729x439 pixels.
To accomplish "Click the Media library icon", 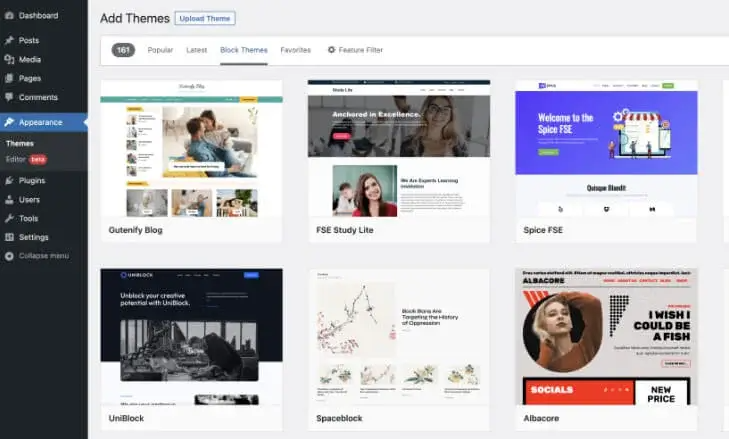I will click(9, 60).
